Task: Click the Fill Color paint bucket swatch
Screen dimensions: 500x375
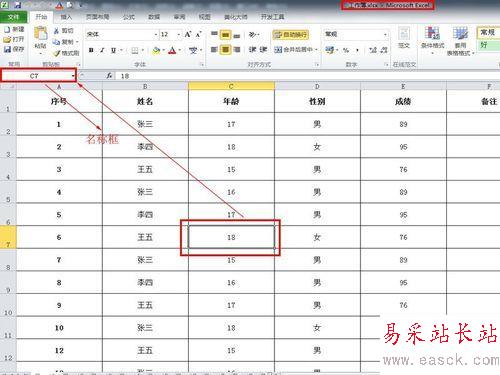Action: [x=156, y=50]
